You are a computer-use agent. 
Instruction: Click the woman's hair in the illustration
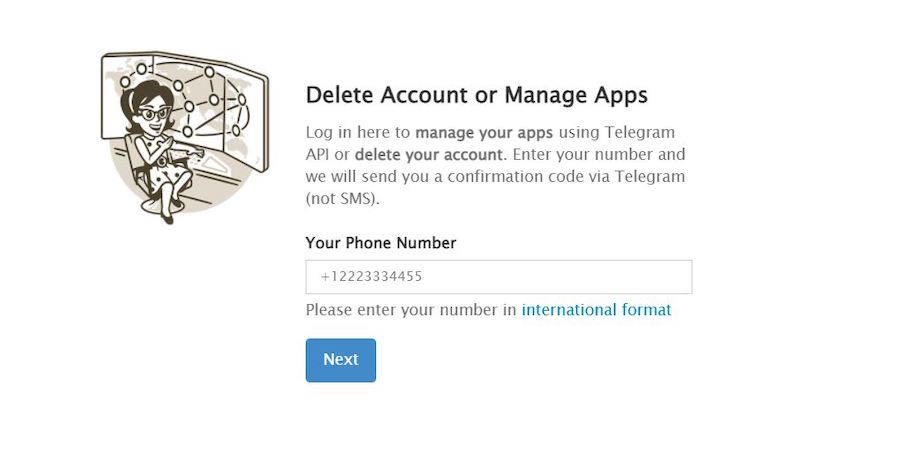tap(143, 95)
